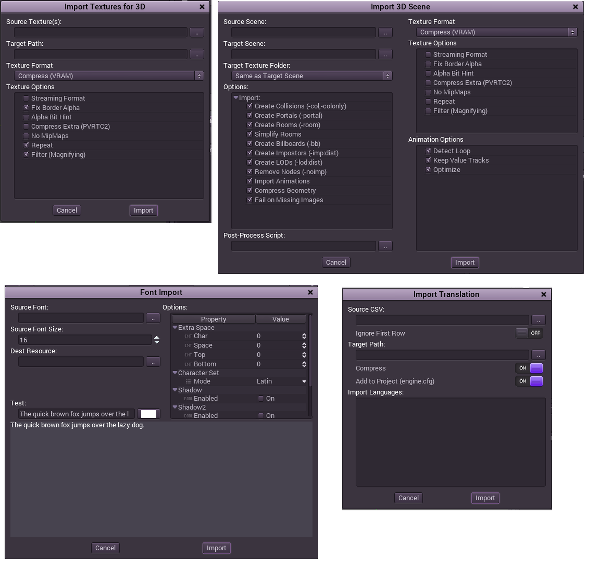Browse for Source CSV file
The height and width of the screenshot is (569, 600).
537,320
